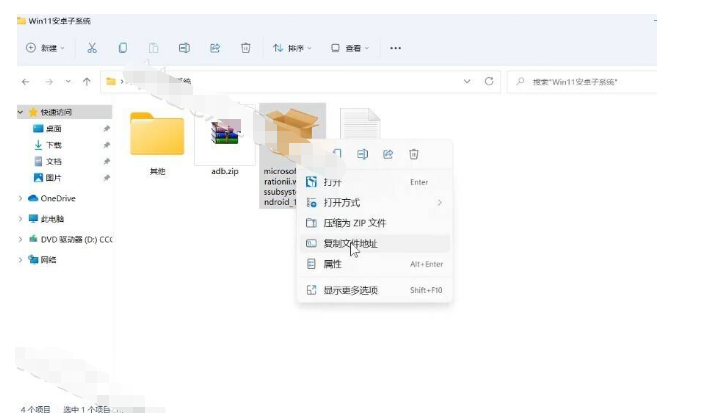Select the adb.zip archive file

point(225,143)
